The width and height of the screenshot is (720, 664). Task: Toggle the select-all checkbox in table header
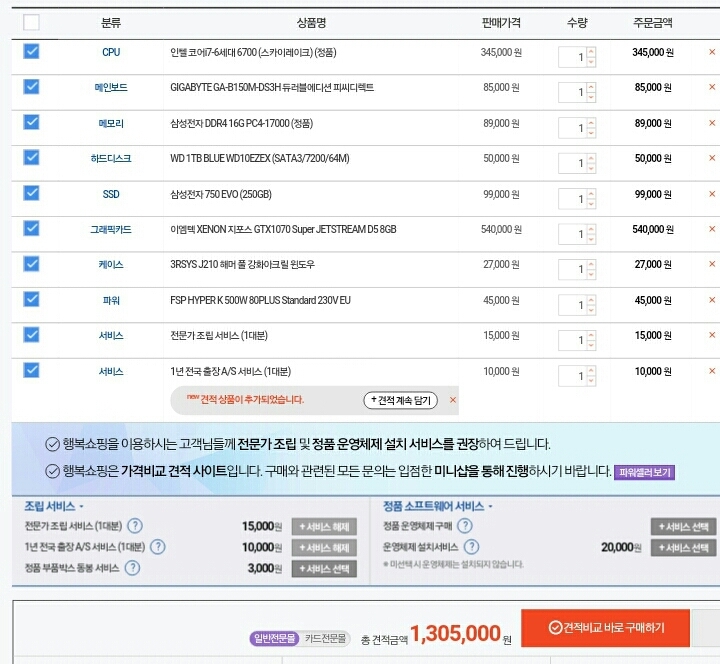(31, 22)
